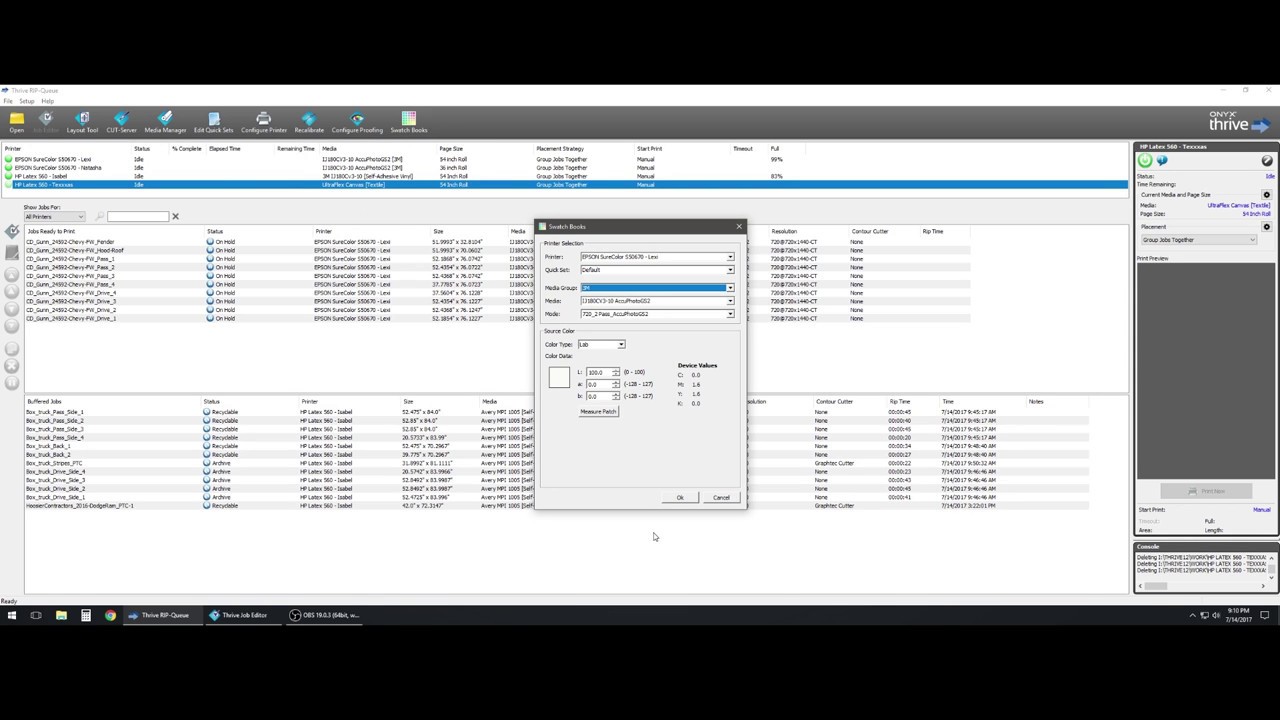Open the notifications action center icon
This screenshot has width=1280, height=720.
[x=1265, y=615]
